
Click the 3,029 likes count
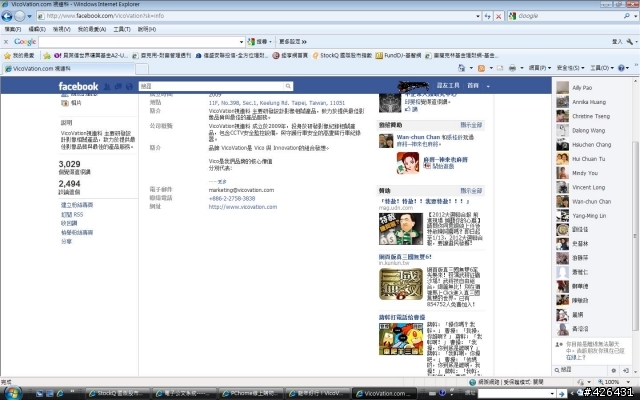(x=69, y=164)
